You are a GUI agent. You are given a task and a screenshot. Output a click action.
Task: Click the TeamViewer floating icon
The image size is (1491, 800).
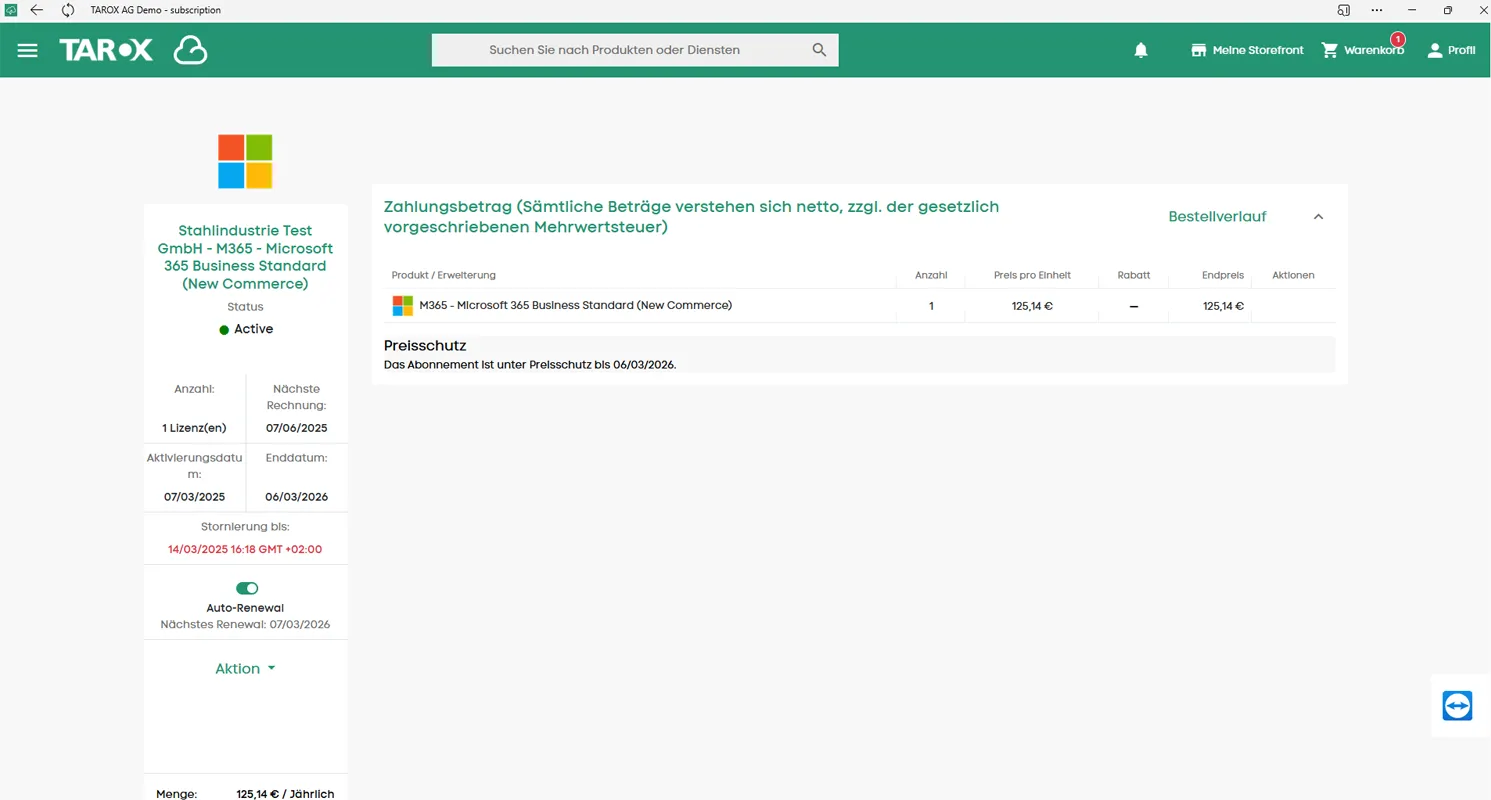pos(1458,705)
